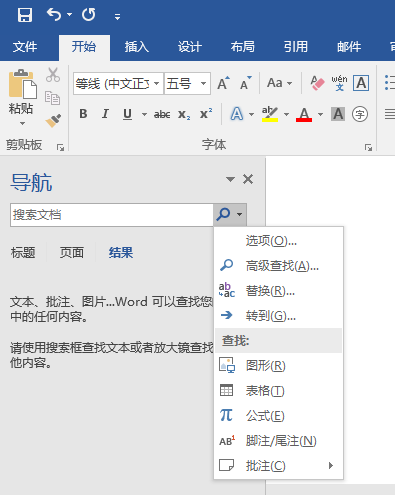Apply yellow text highlight color
Screen dimensions: 395x495
tap(270, 114)
